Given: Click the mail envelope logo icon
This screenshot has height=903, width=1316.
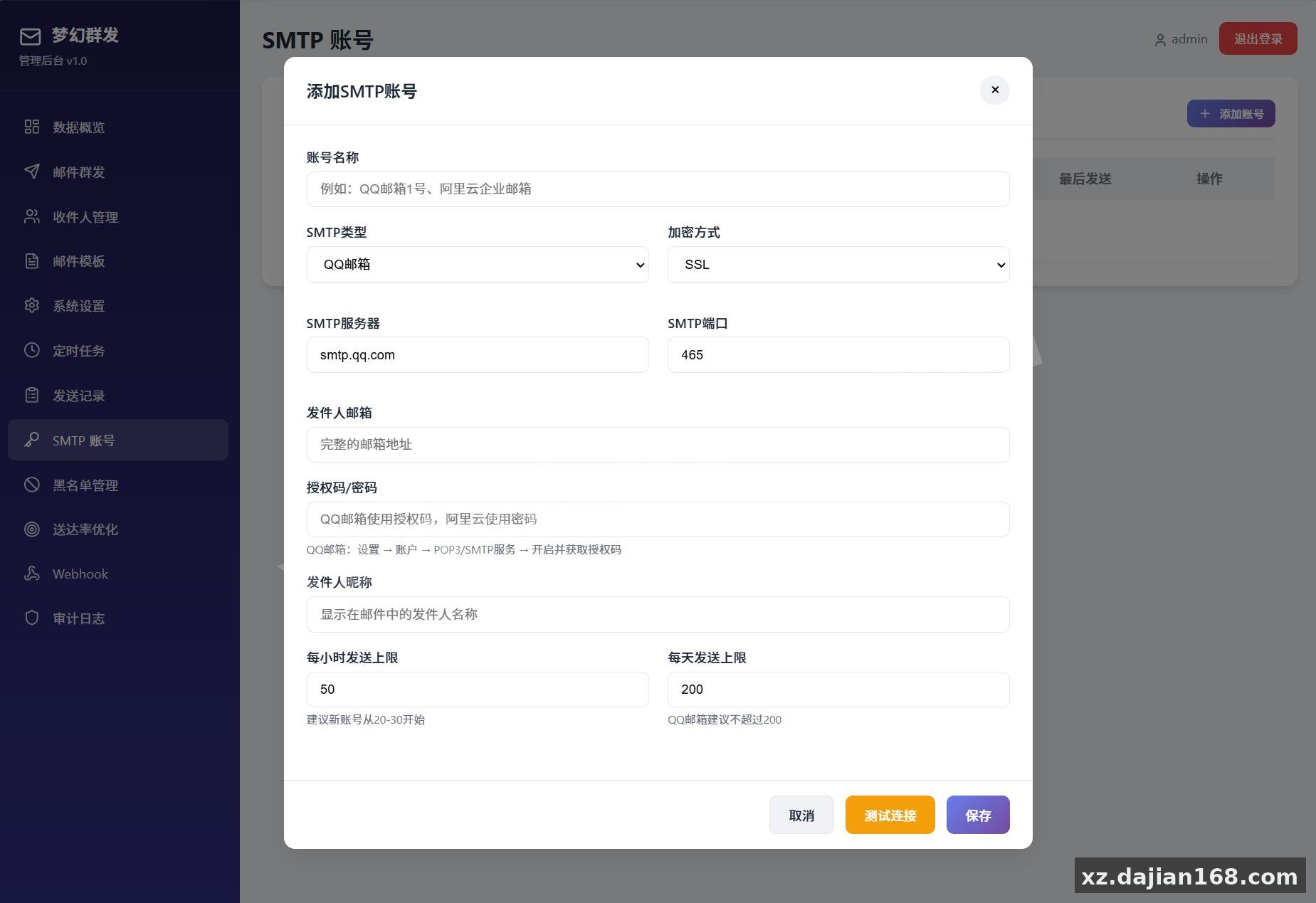Looking at the screenshot, I should 30,36.
